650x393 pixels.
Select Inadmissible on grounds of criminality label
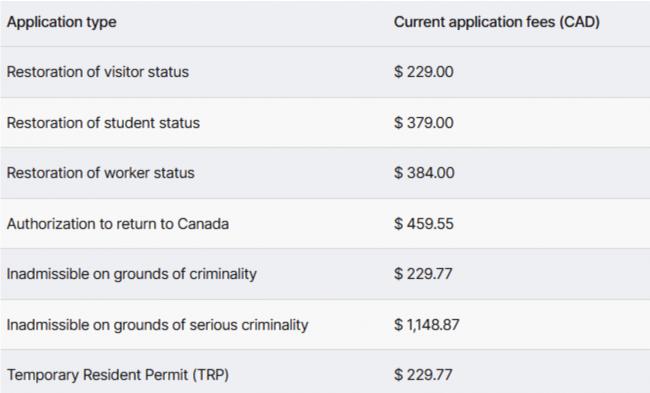tap(132, 274)
